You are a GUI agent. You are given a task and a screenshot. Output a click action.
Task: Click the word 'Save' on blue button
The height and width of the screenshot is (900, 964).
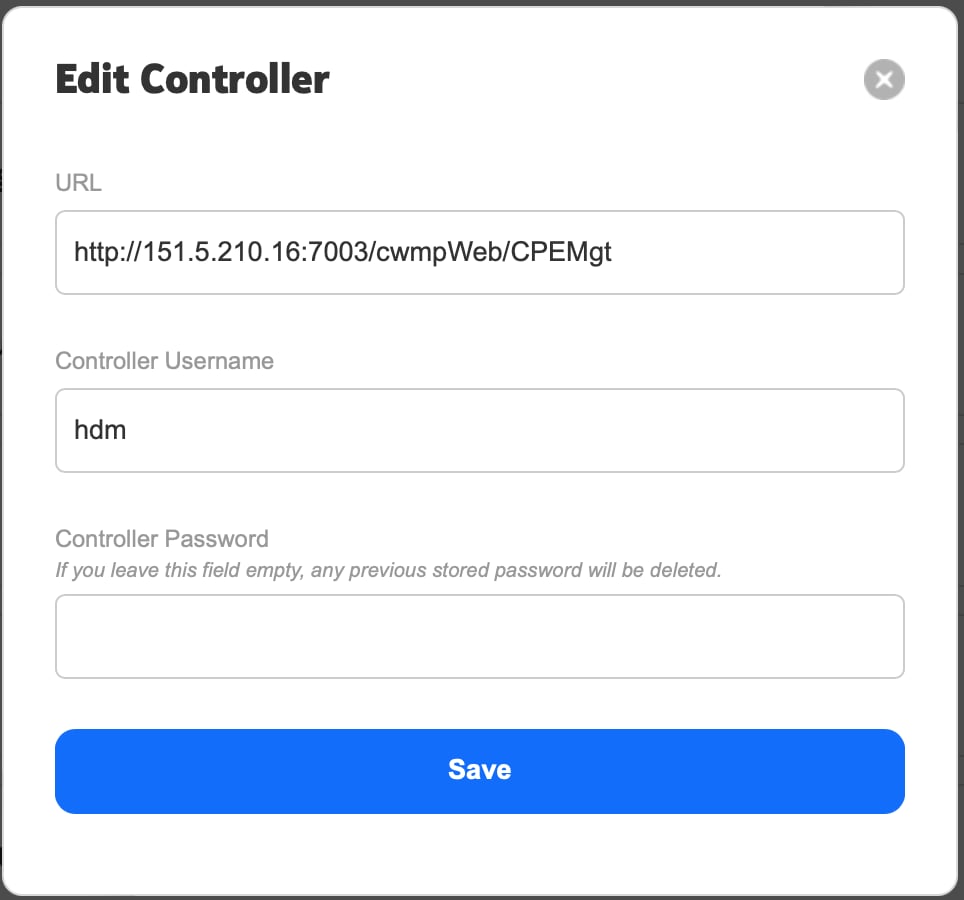(480, 770)
